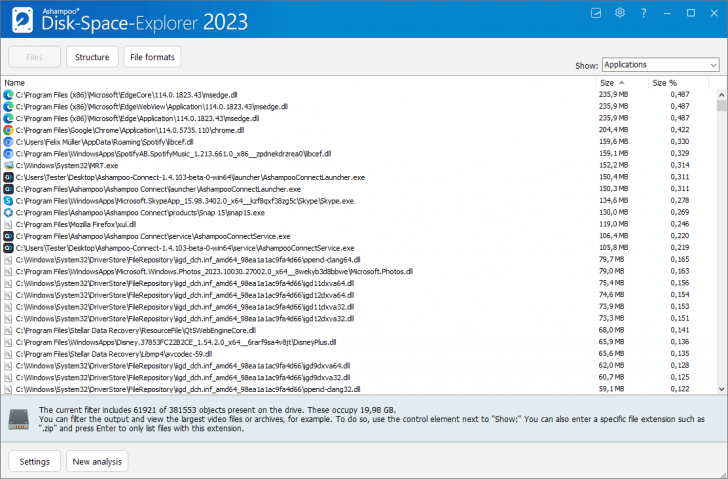Click the drive icon in info panel

pos(19,419)
